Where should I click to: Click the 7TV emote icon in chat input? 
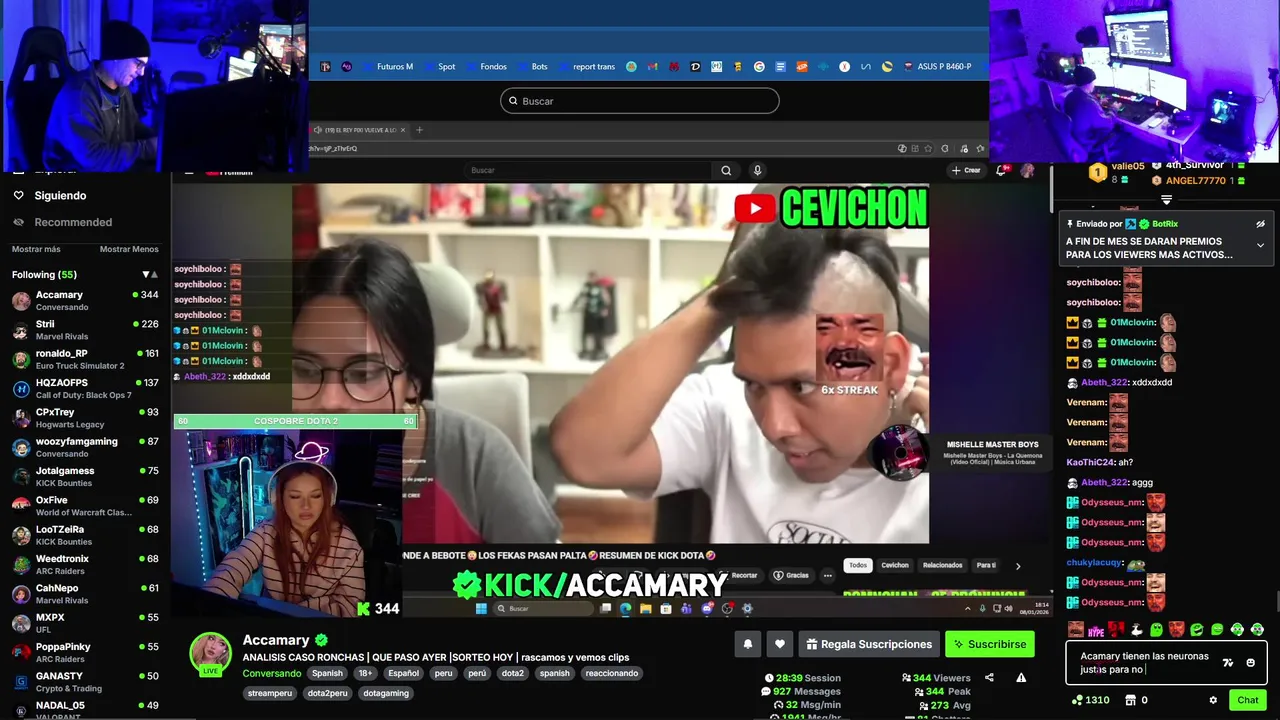(x=1228, y=663)
